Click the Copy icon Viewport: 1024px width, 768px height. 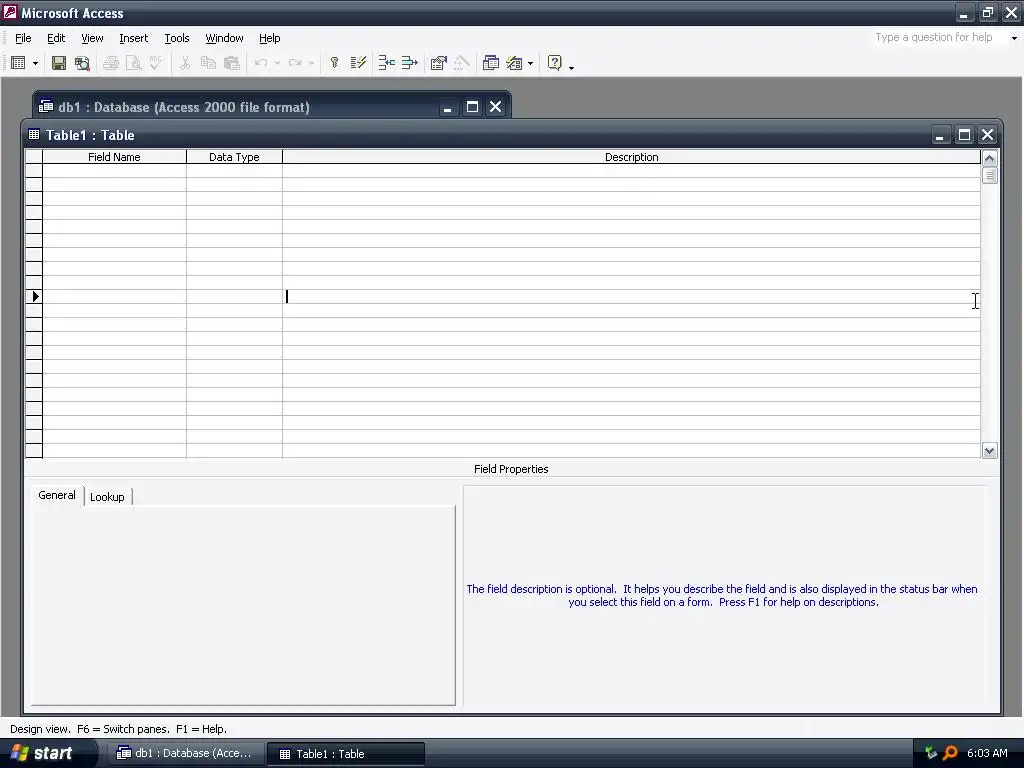[x=208, y=63]
